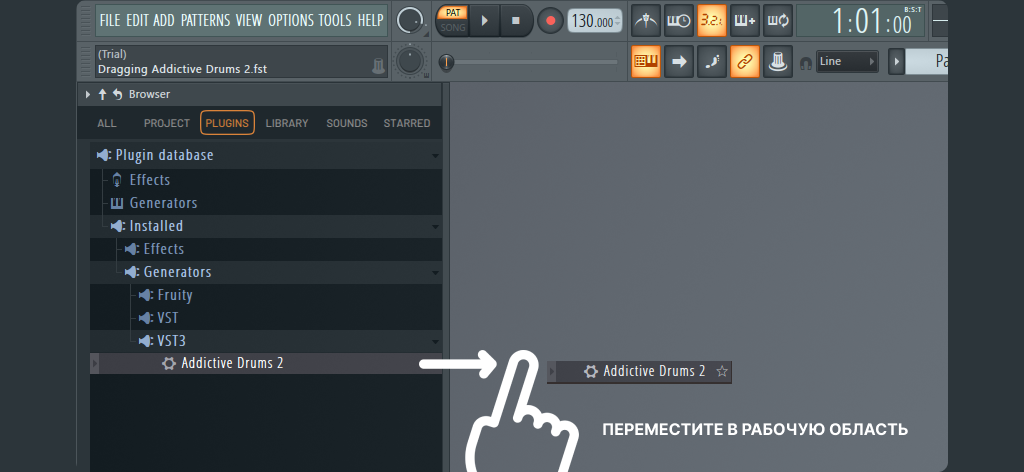The image size is (1024, 472).
Task: Select Generators folder under Installed
Action: tap(266, 272)
